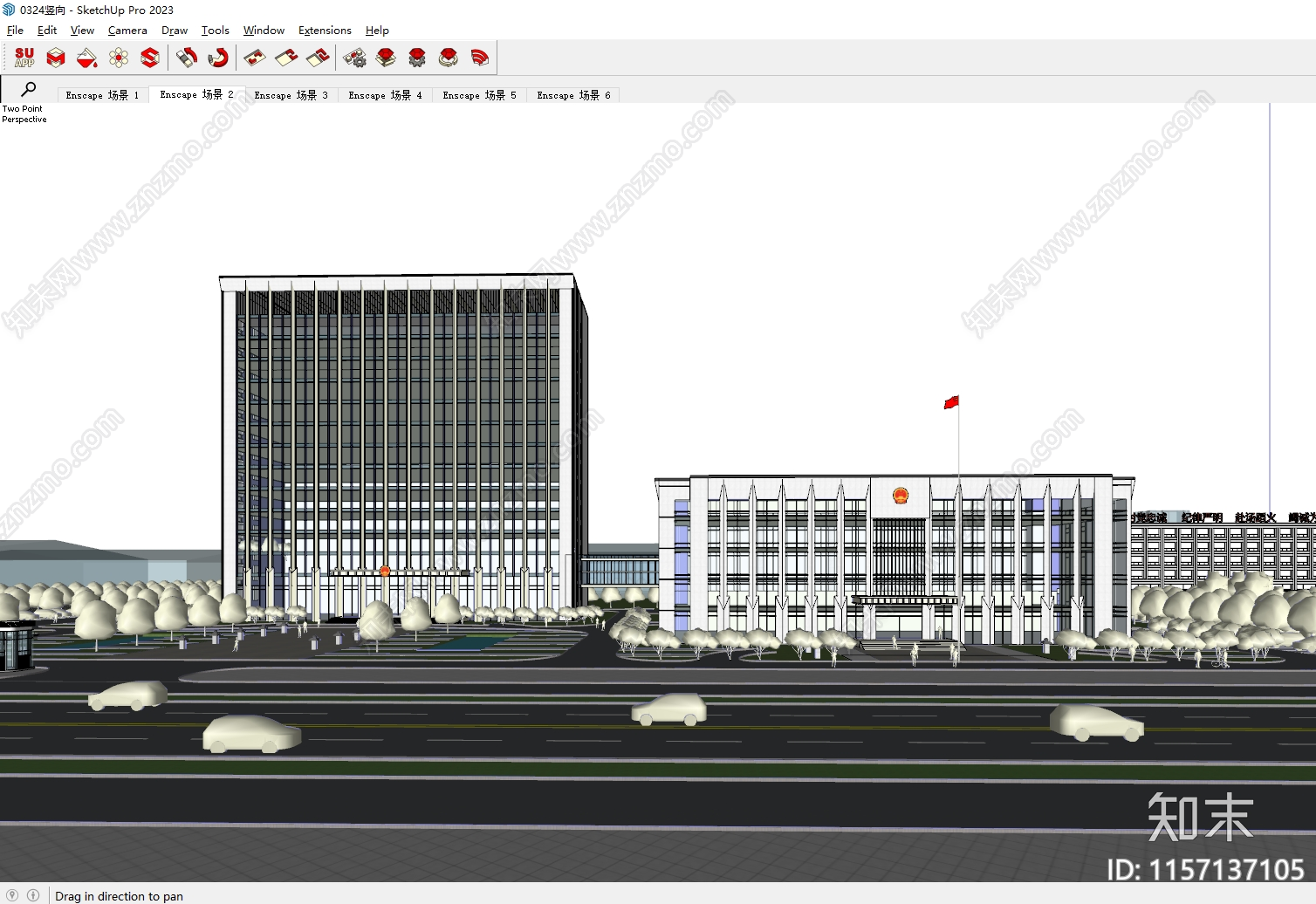Open the Tools menu

[x=216, y=30]
